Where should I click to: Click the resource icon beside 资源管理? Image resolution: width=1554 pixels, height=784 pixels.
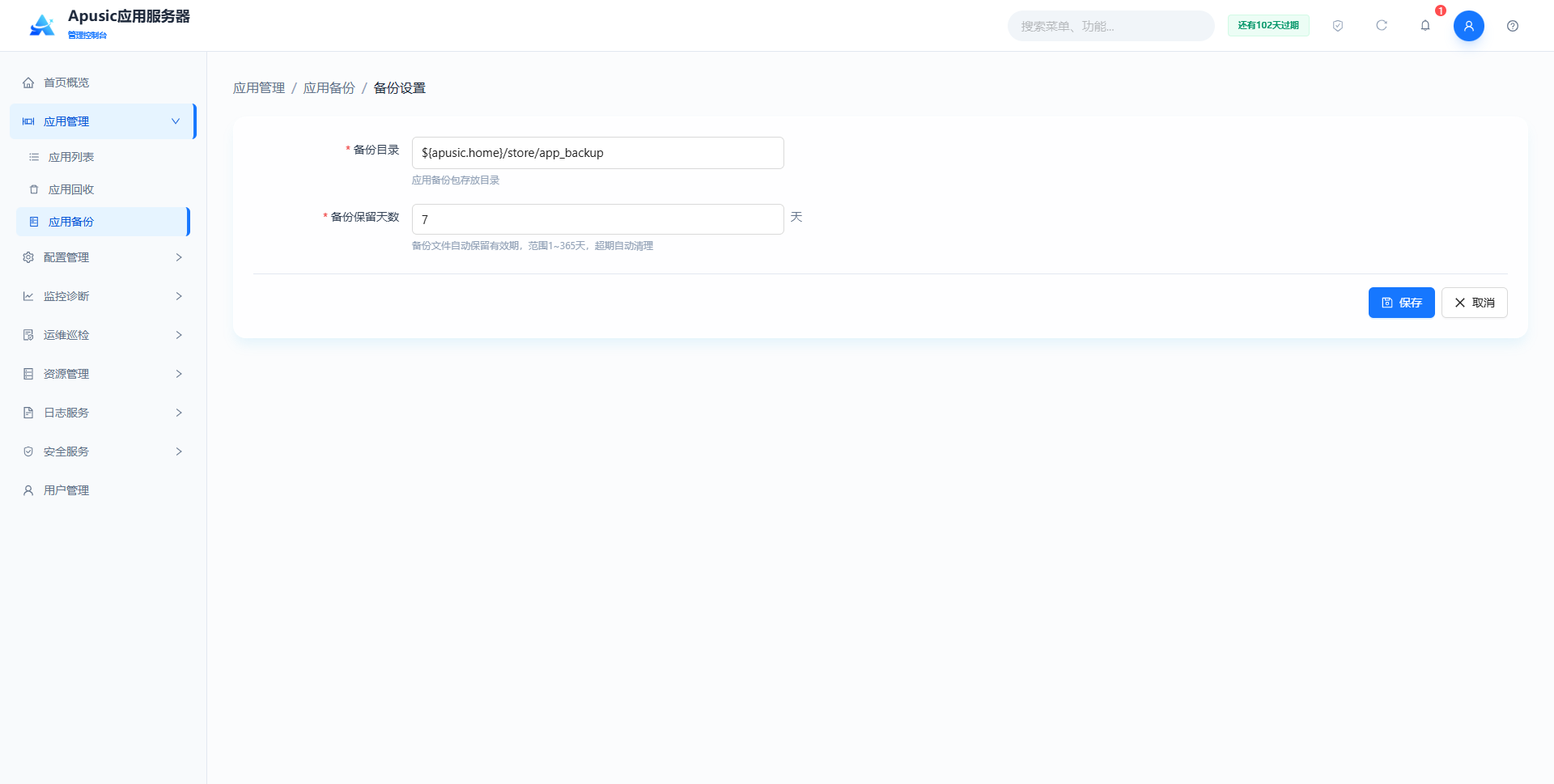(x=28, y=374)
